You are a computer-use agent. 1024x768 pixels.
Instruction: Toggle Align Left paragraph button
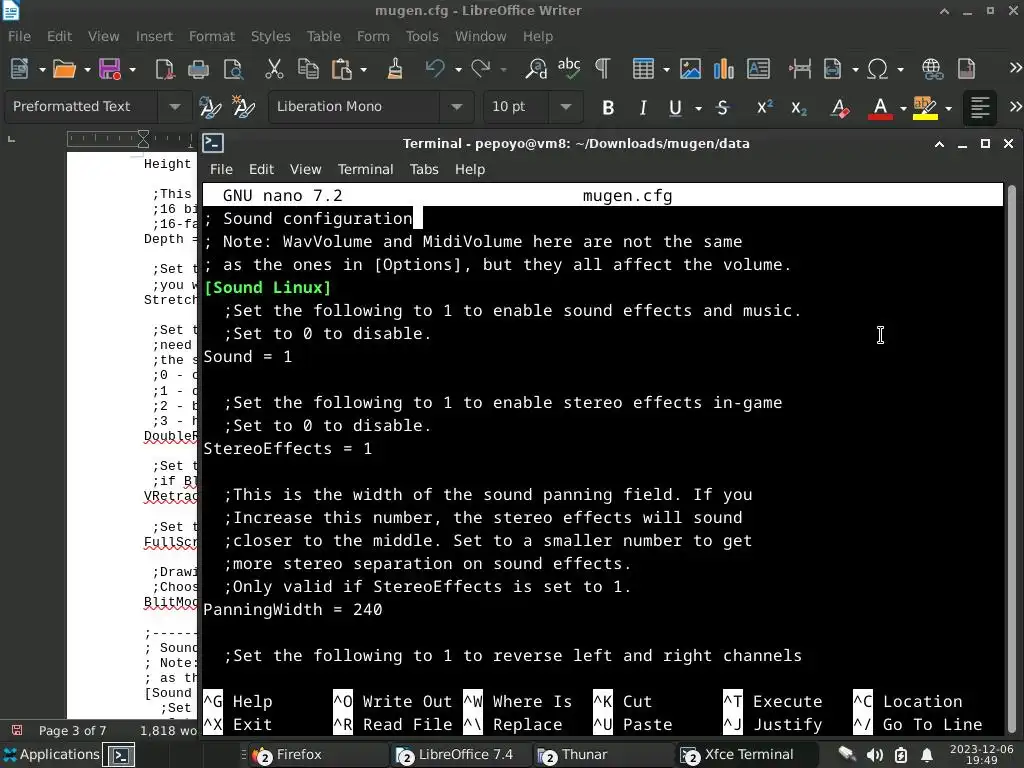click(980, 108)
